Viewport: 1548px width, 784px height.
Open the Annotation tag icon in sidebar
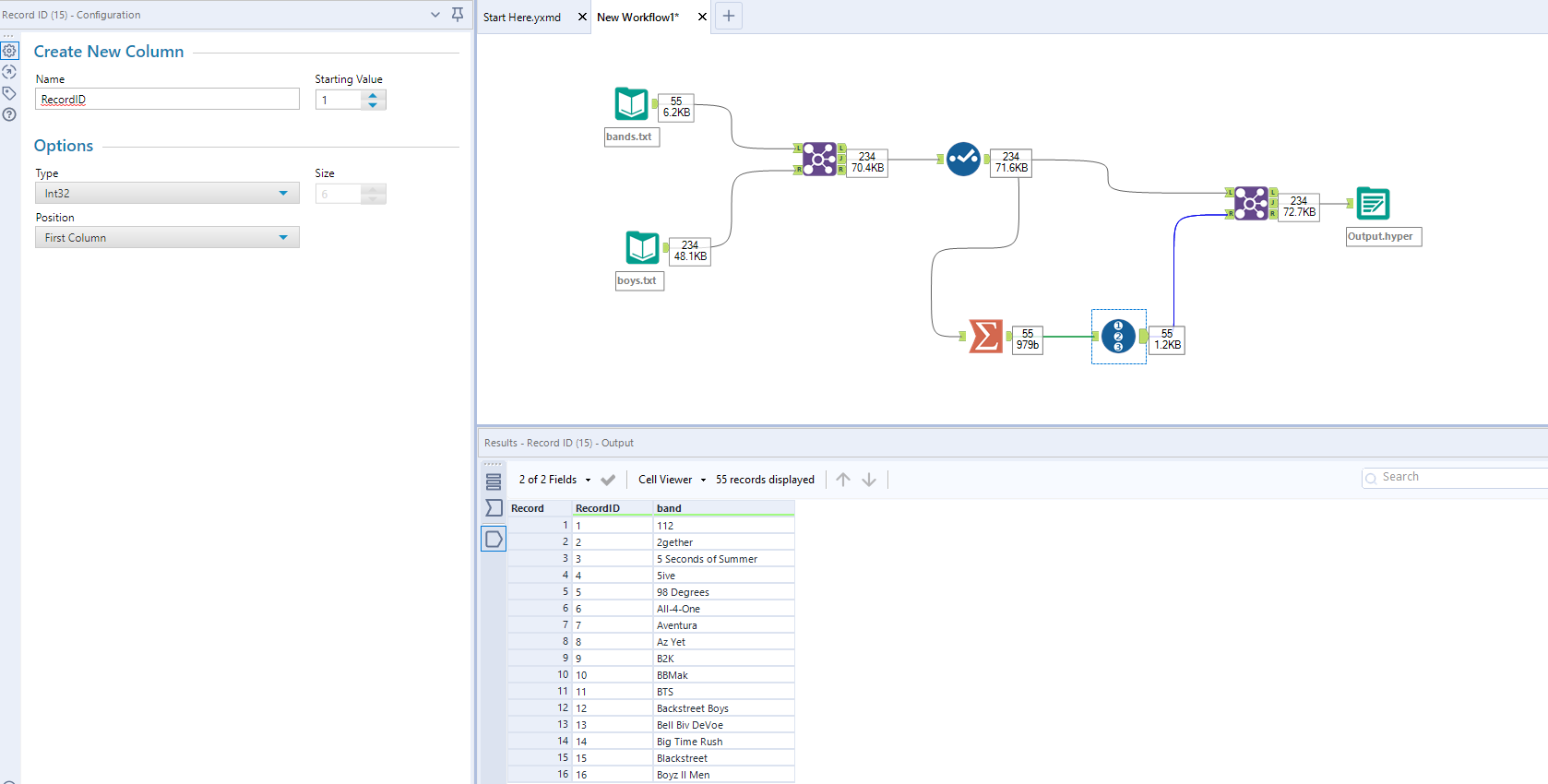[x=9, y=93]
